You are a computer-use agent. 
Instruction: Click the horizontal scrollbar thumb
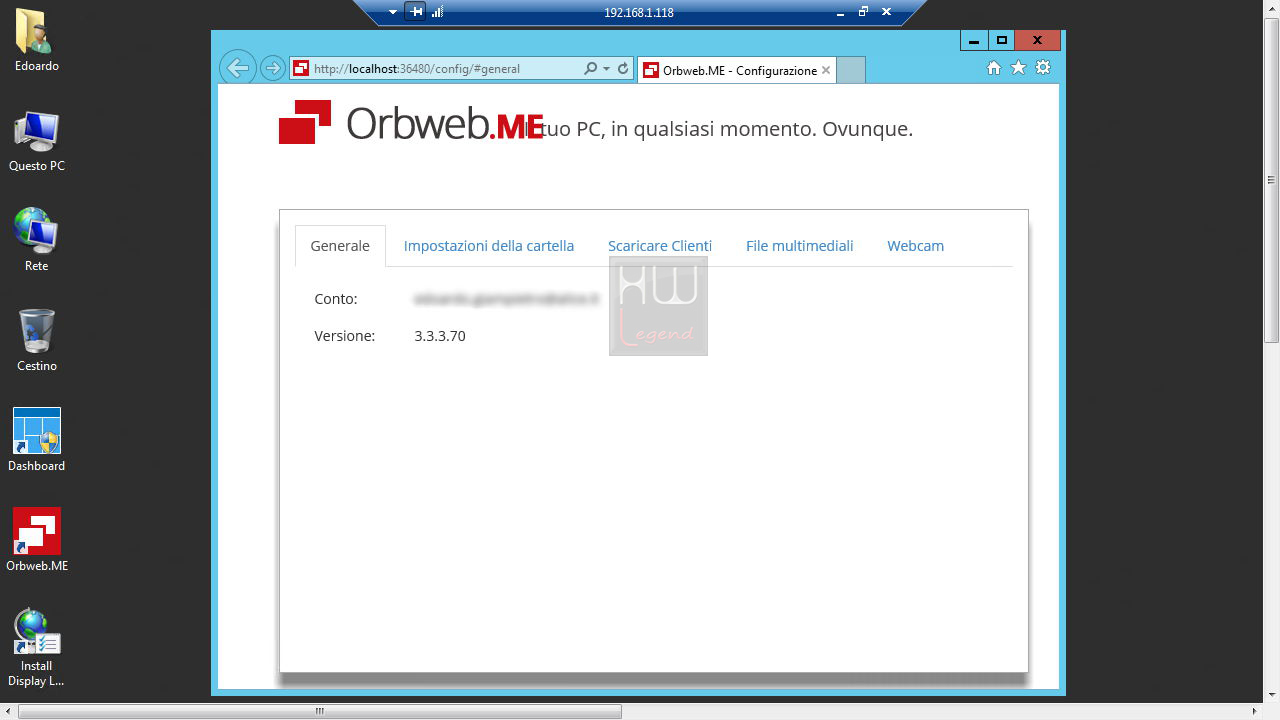point(320,712)
